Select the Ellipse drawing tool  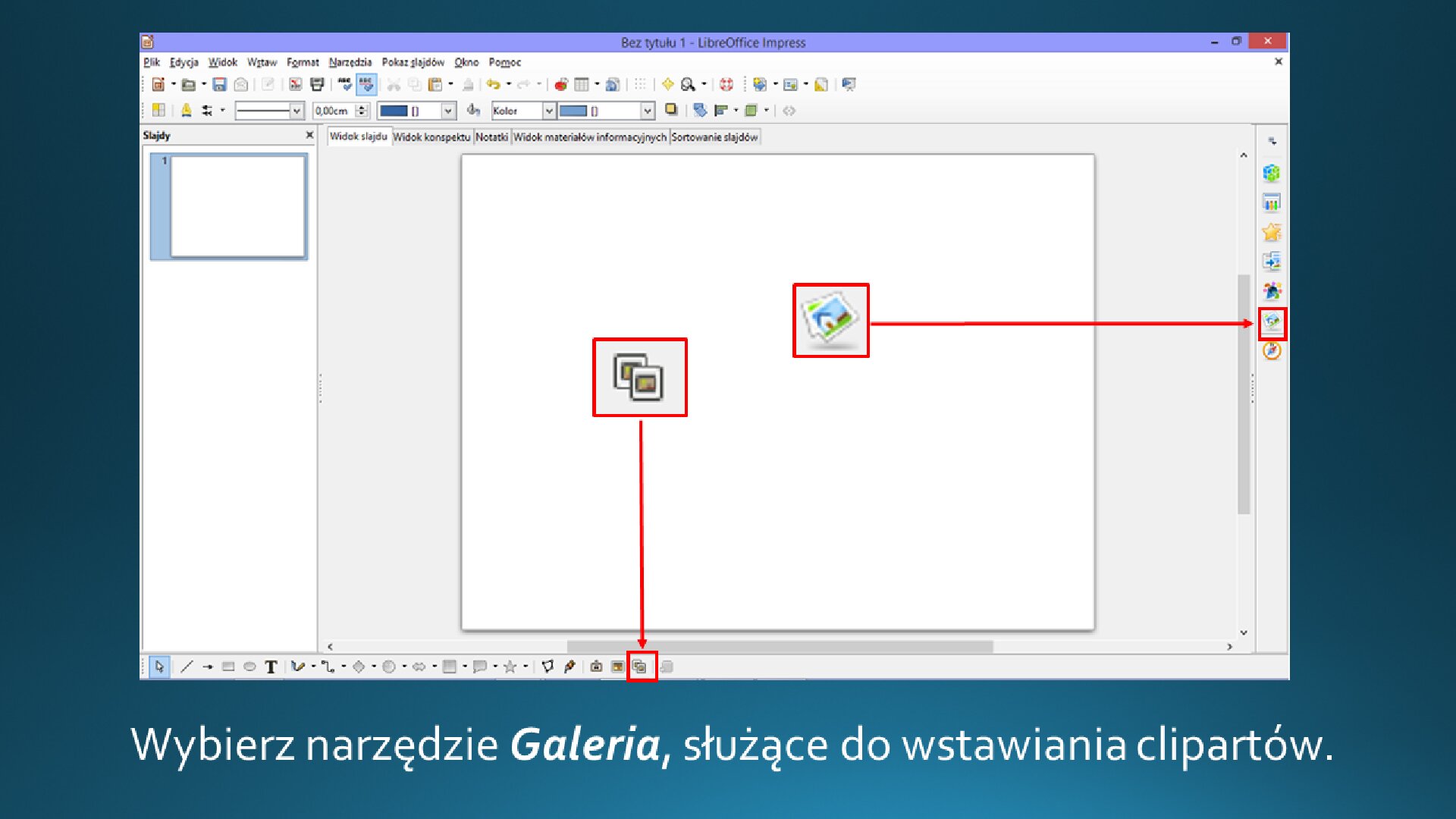(x=249, y=667)
